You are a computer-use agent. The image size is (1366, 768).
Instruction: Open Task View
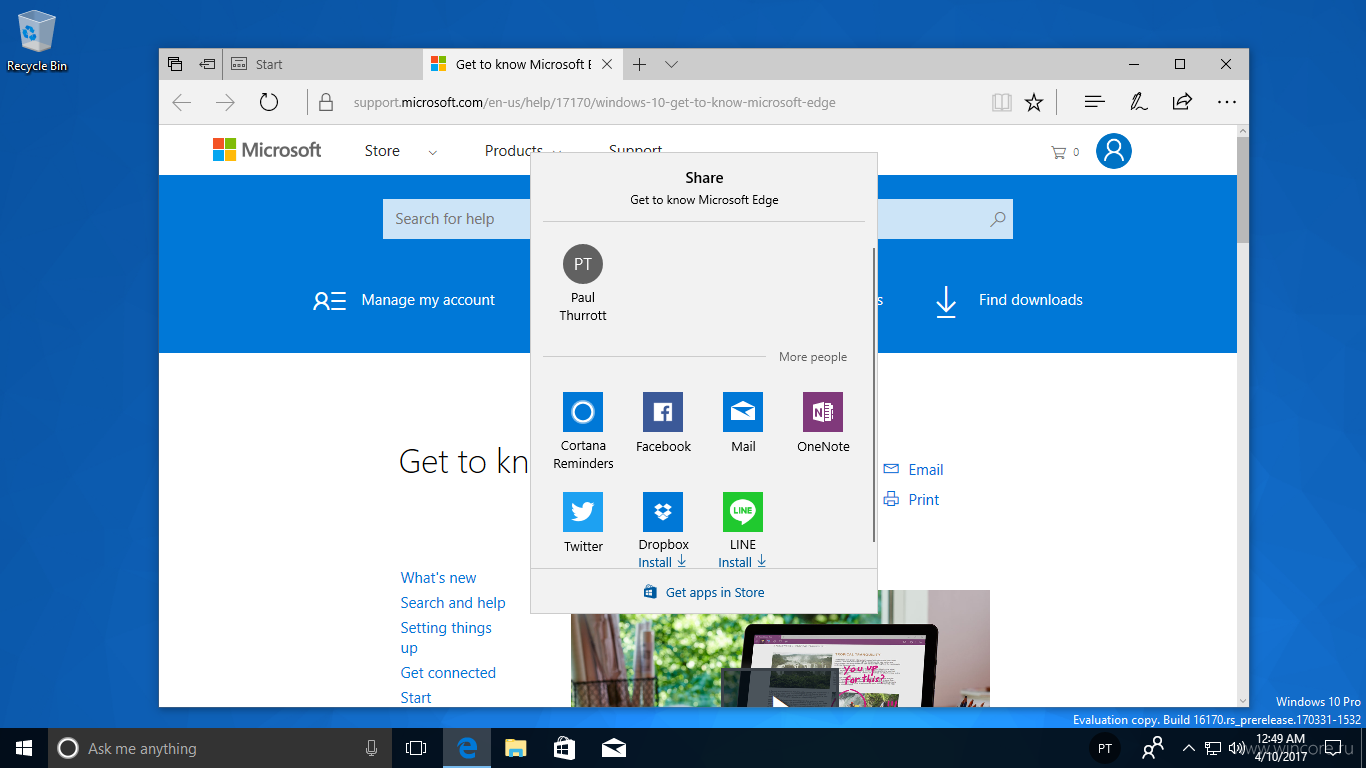(x=416, y=748)
